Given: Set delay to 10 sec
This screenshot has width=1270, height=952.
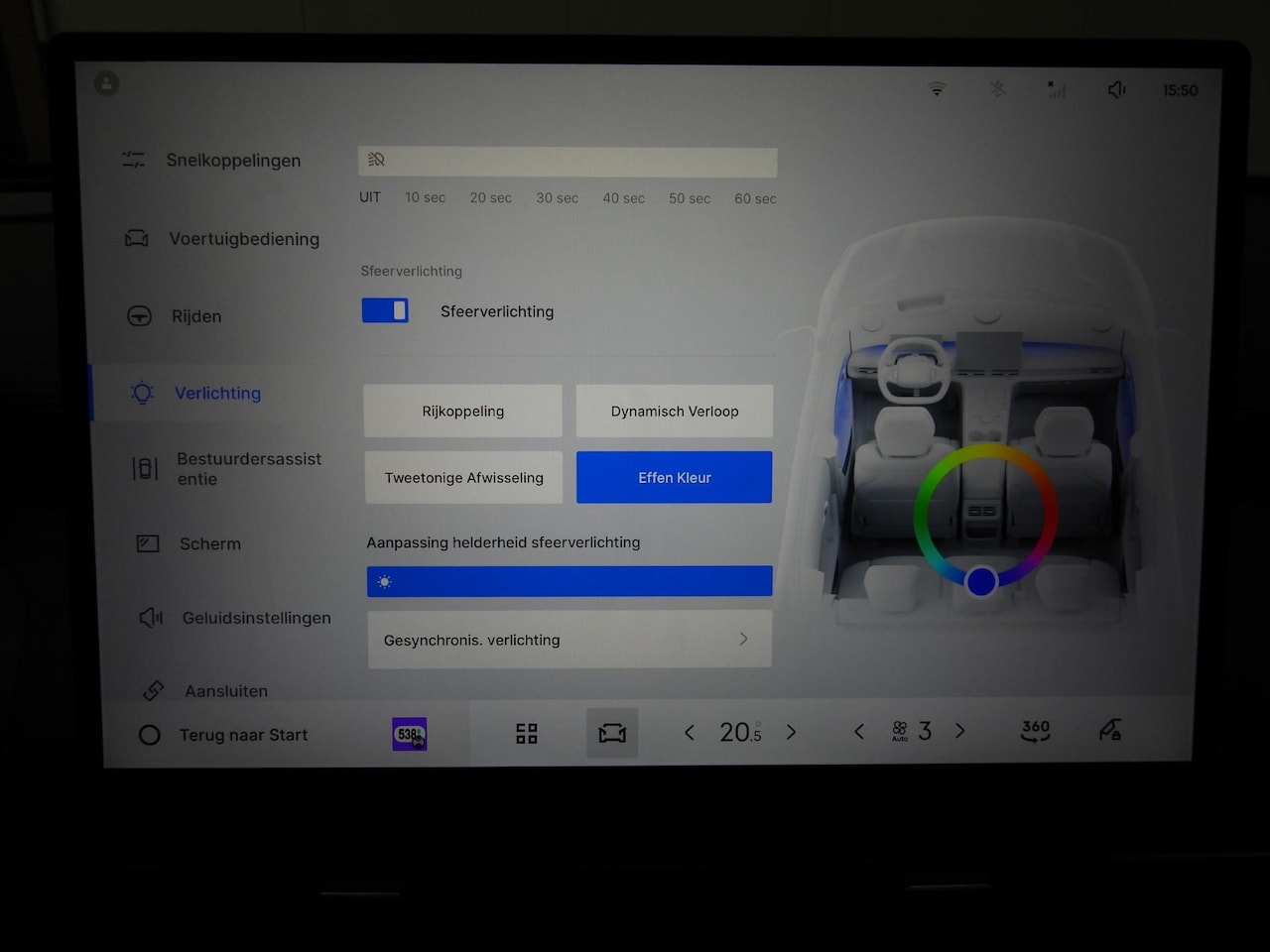Looking at the screenshot, I should click(425, 197).
